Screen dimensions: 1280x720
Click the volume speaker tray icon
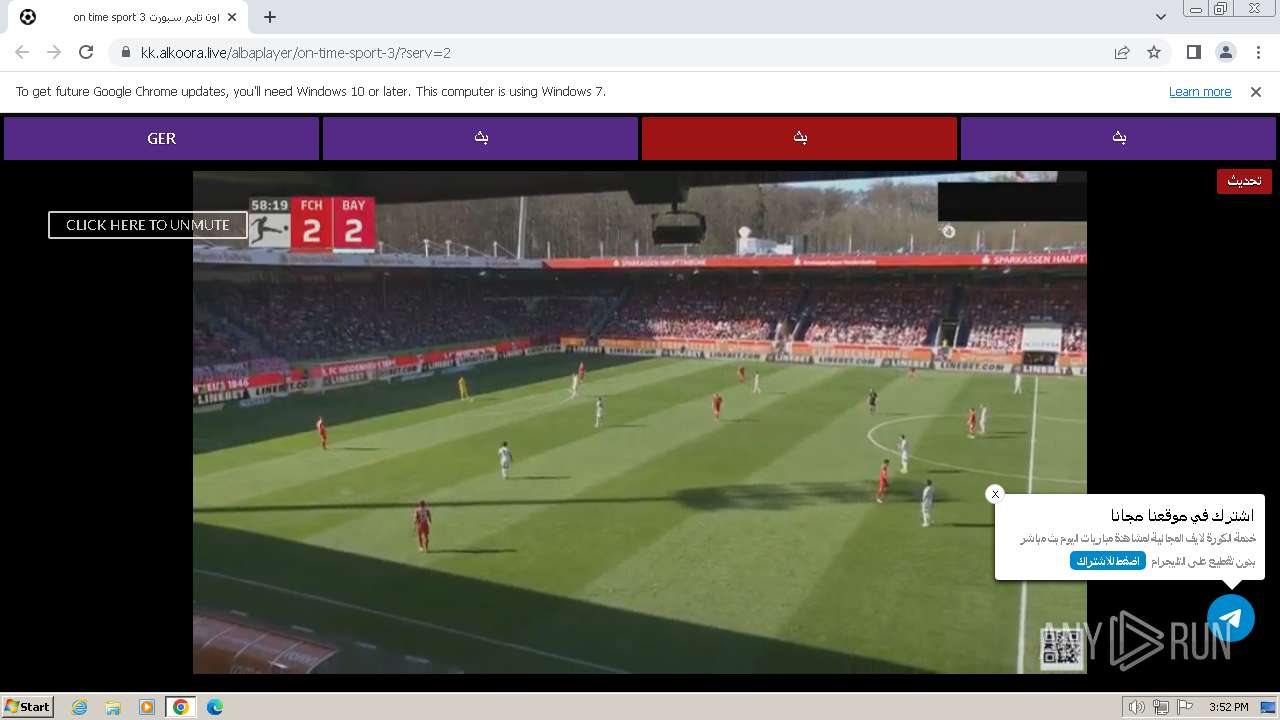[1136, 707]
